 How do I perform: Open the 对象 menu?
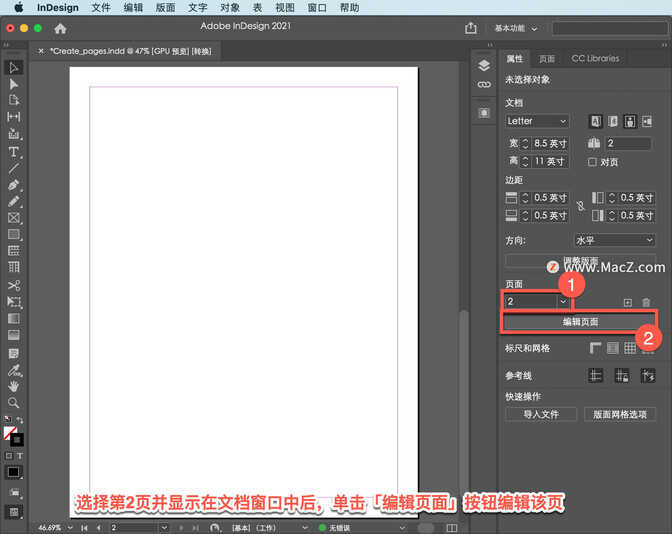[x=230, y=8]
